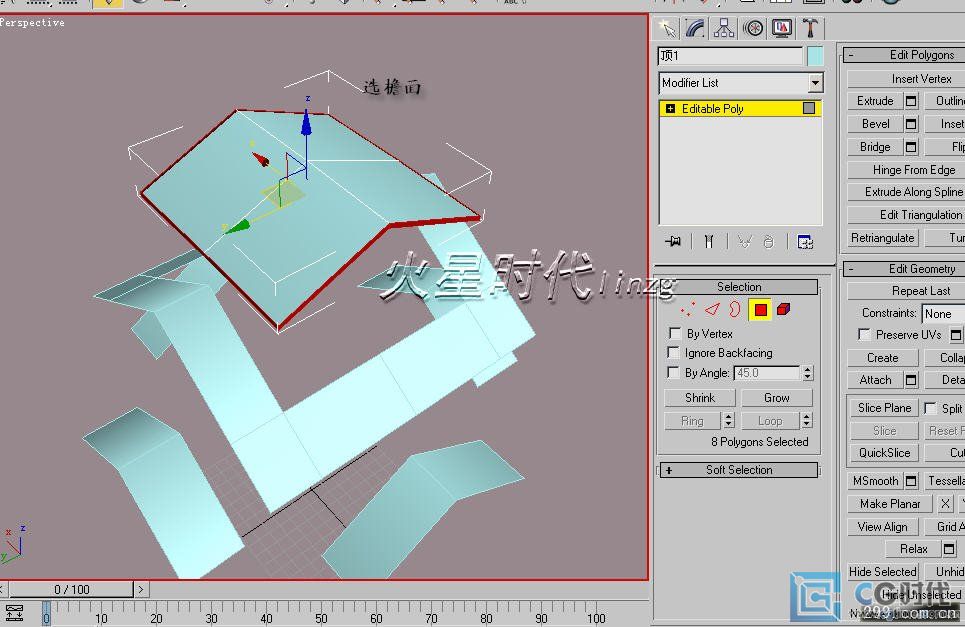Click the Loop spinner arrows
965x627 pixels.
807,421
